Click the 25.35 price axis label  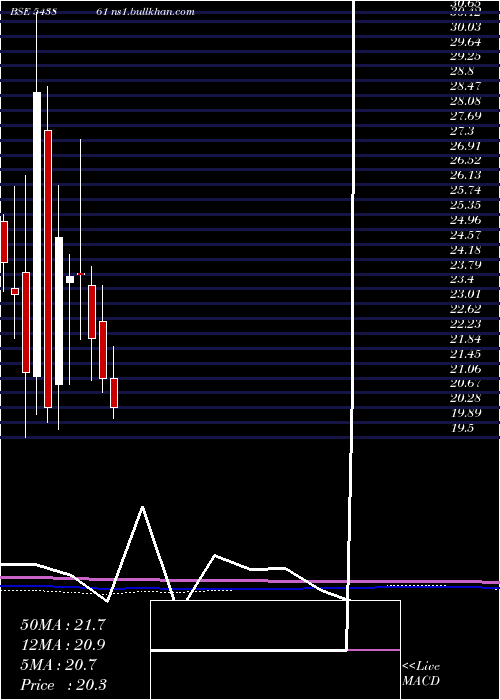coord(466,205)
